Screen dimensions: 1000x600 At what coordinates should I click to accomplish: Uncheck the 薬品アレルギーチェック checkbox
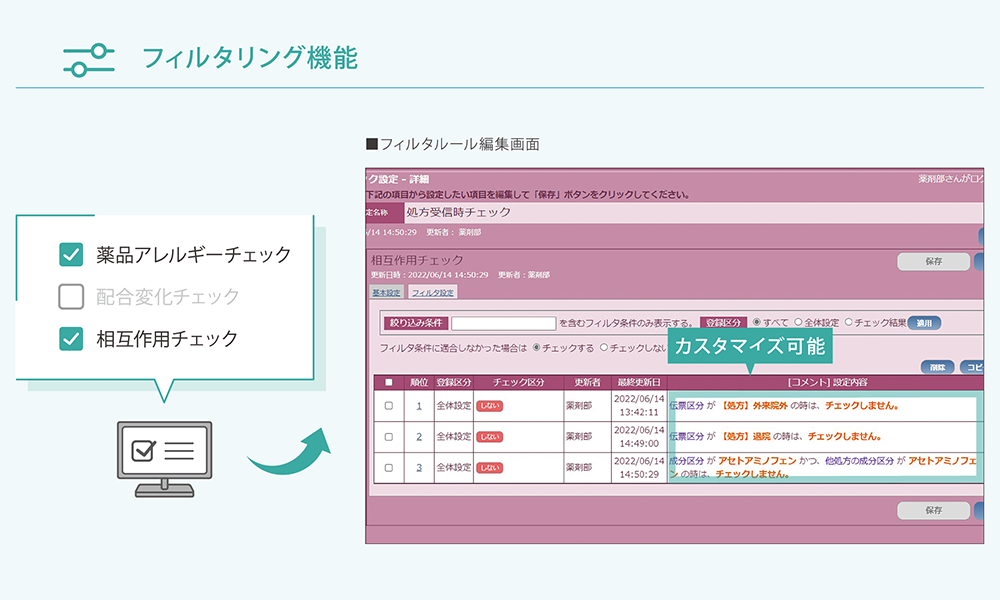point(71,254)
